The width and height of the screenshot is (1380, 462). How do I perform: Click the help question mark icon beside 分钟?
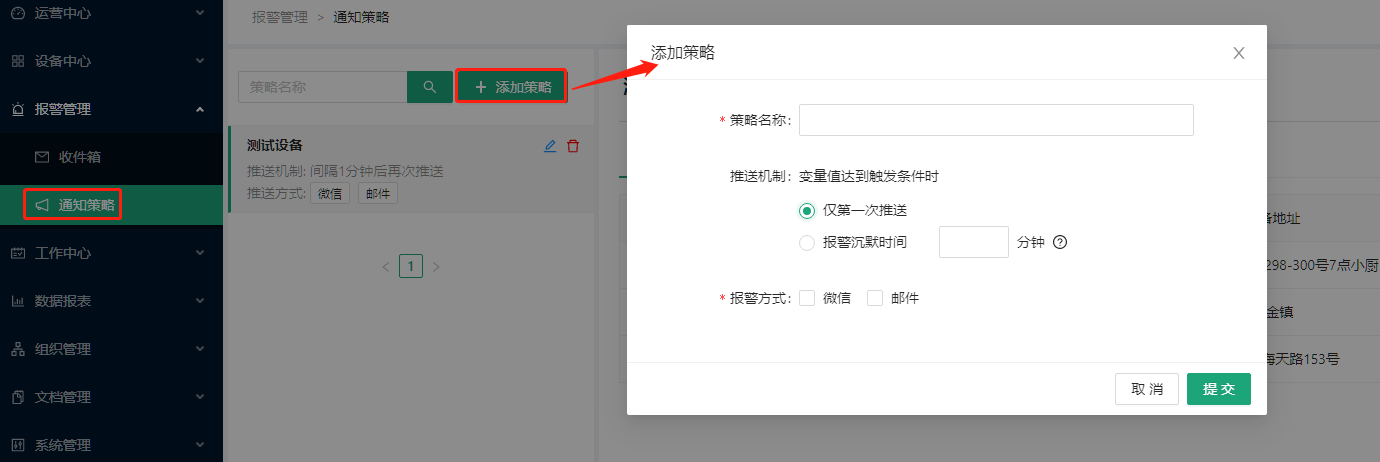point(1061,242)
